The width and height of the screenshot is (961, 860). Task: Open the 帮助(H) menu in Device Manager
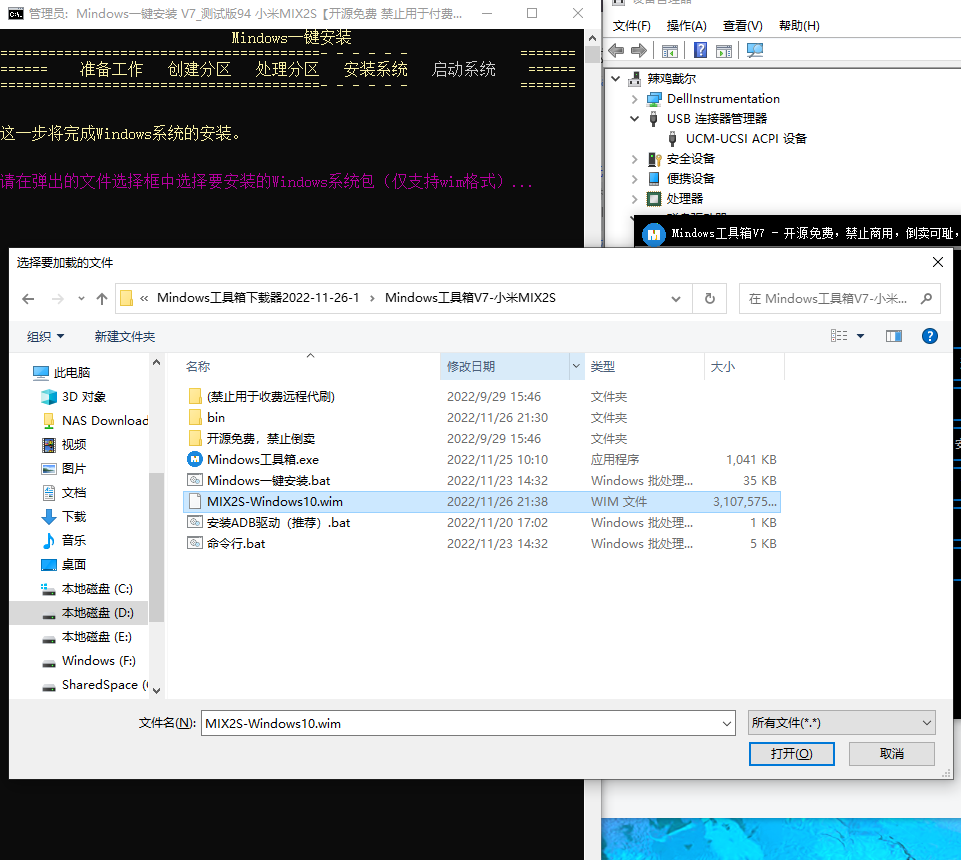[x=799, y=26]
